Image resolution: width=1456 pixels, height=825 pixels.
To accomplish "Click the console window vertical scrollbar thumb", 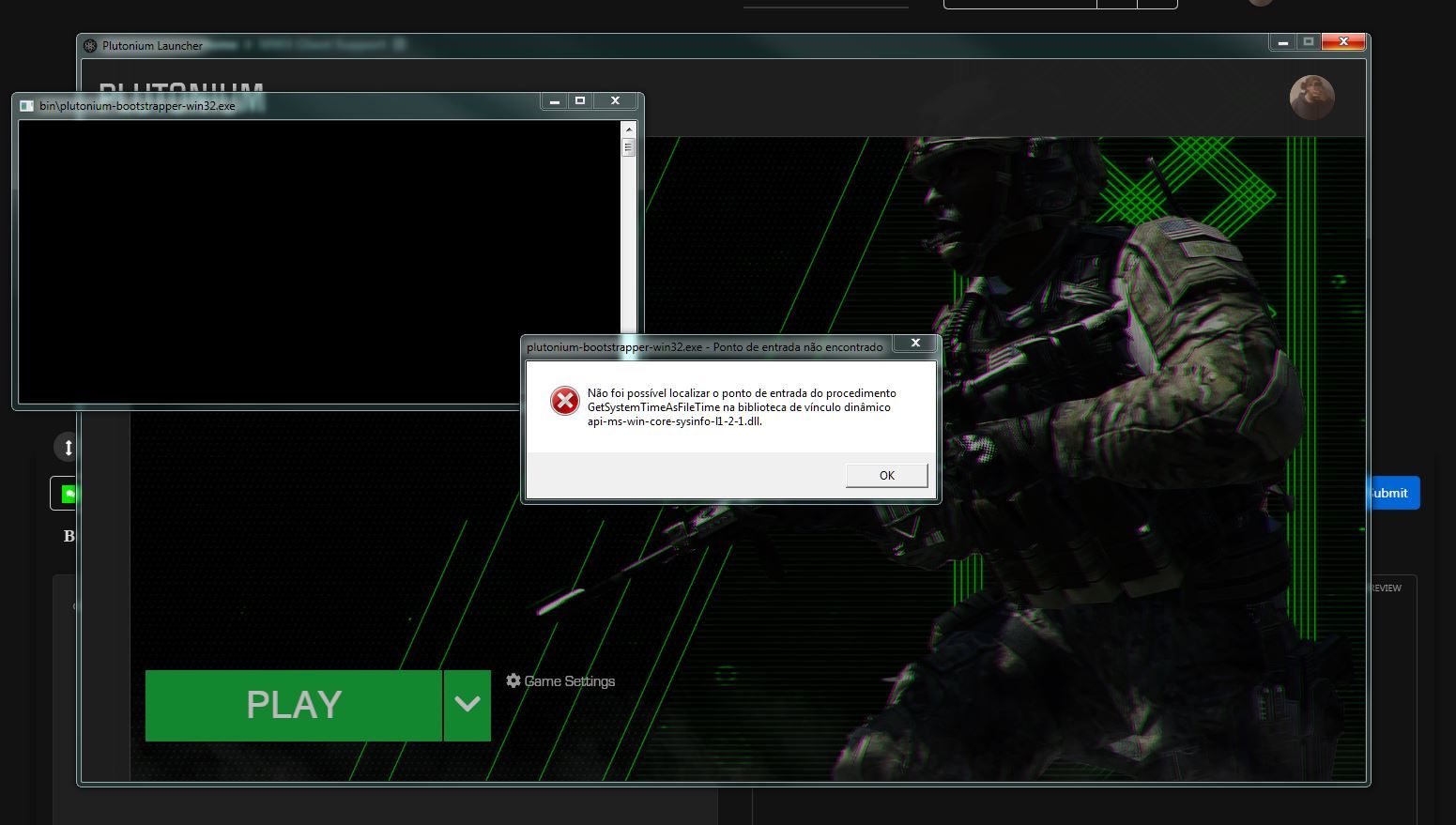I will [628, 147].
